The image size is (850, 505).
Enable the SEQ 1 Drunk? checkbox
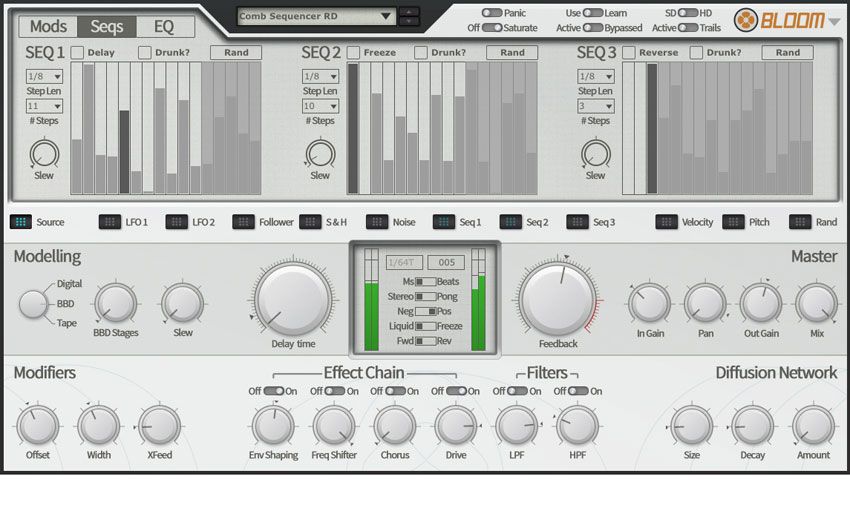coord(145,53)
